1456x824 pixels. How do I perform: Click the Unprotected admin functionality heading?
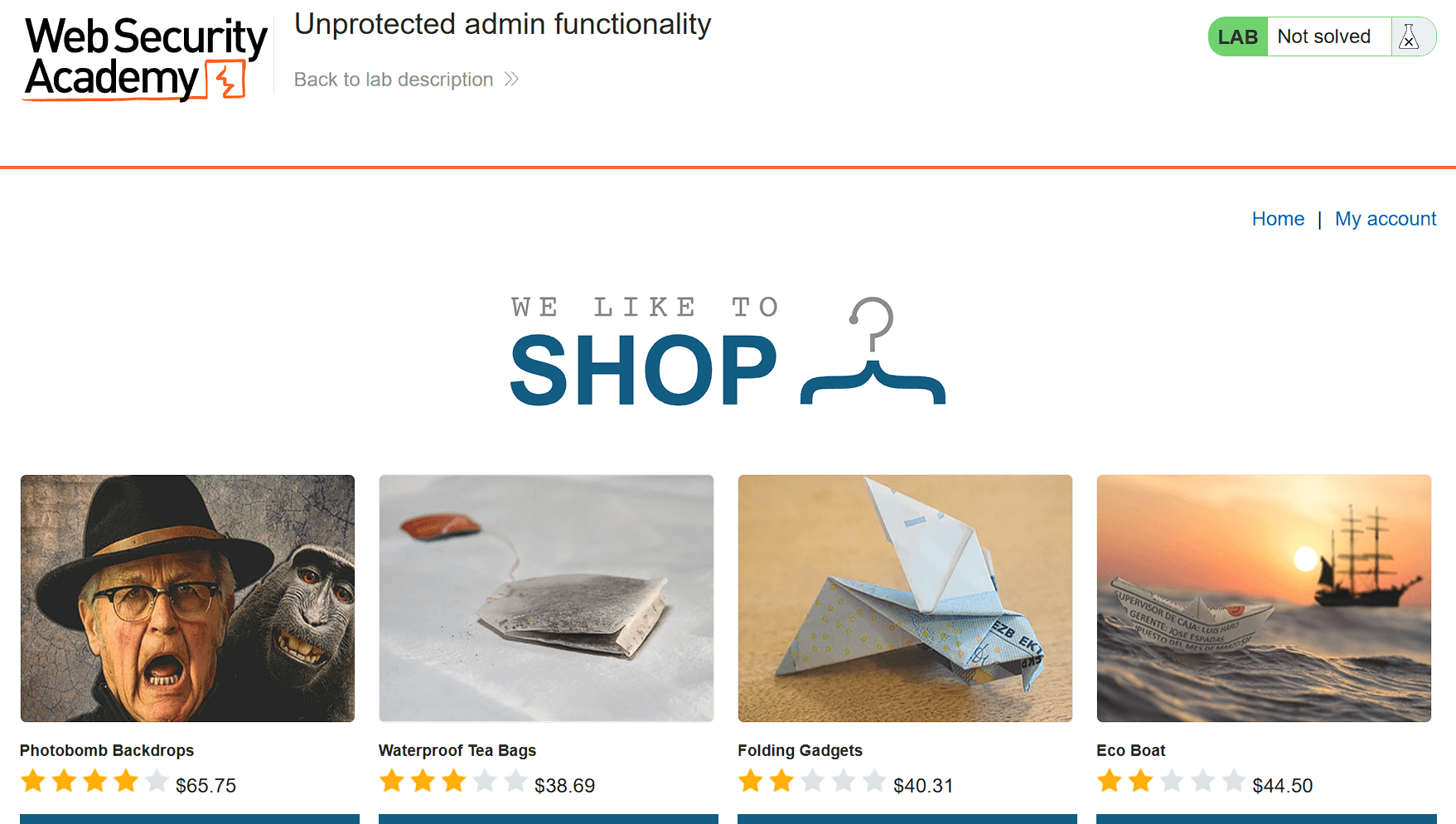click(502, 24)
